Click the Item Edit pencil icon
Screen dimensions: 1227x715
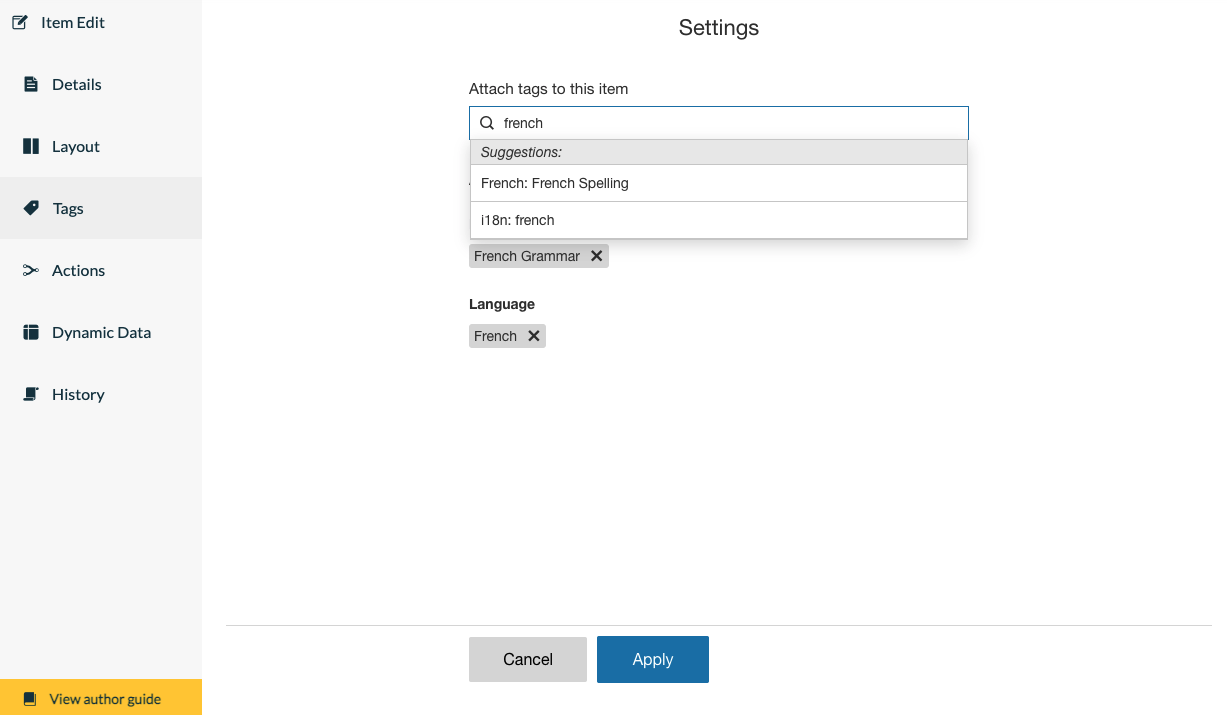coord(19,22)
